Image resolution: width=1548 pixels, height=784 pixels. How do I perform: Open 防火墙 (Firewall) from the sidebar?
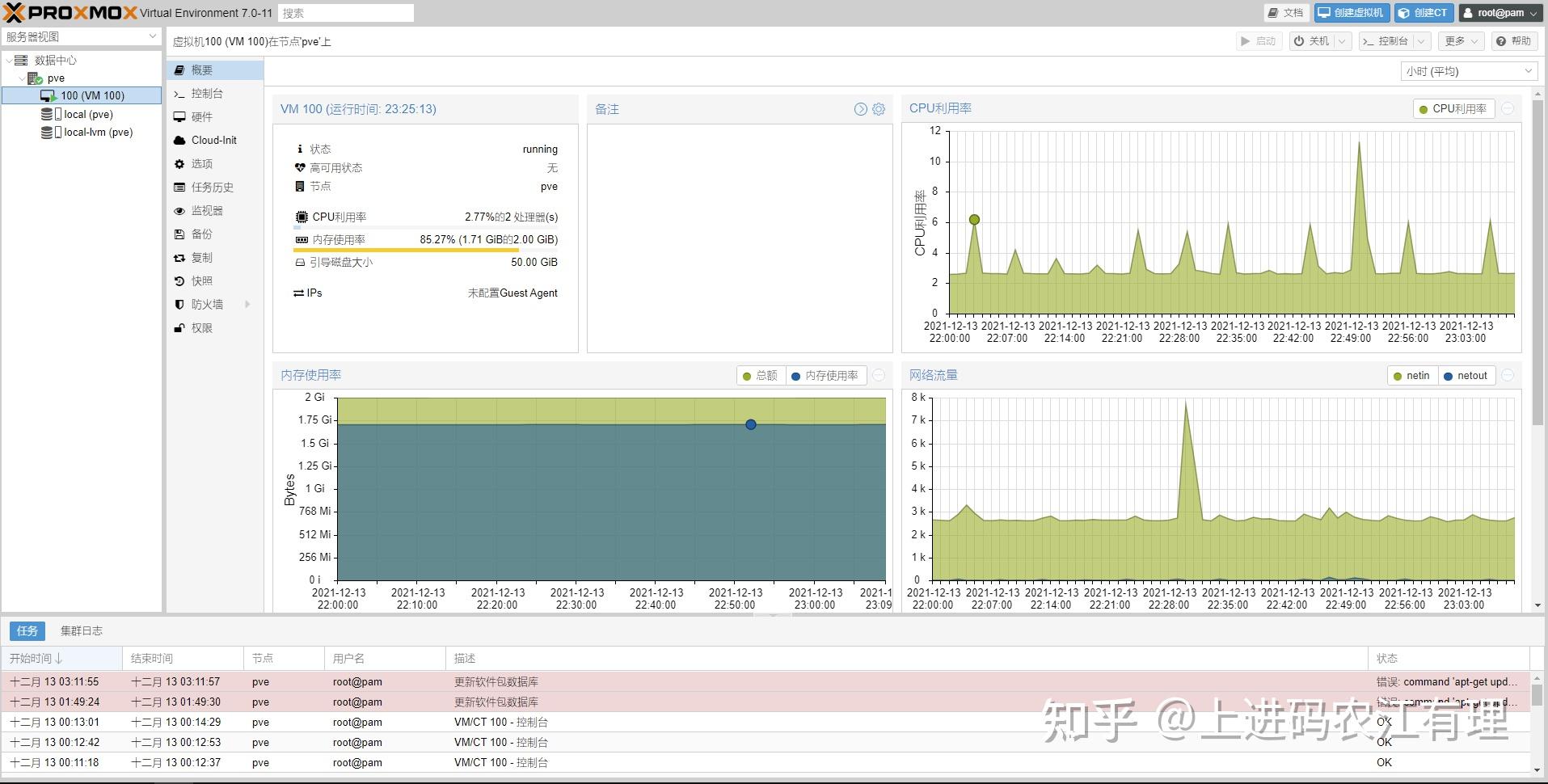pos(205,304)
